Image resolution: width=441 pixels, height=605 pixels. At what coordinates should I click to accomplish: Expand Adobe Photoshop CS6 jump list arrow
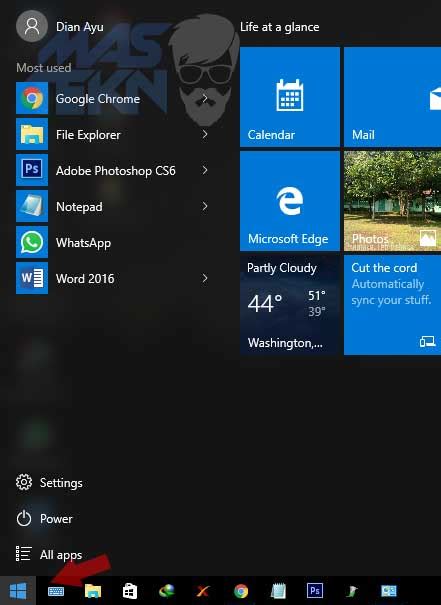click(x=205, y=170)
